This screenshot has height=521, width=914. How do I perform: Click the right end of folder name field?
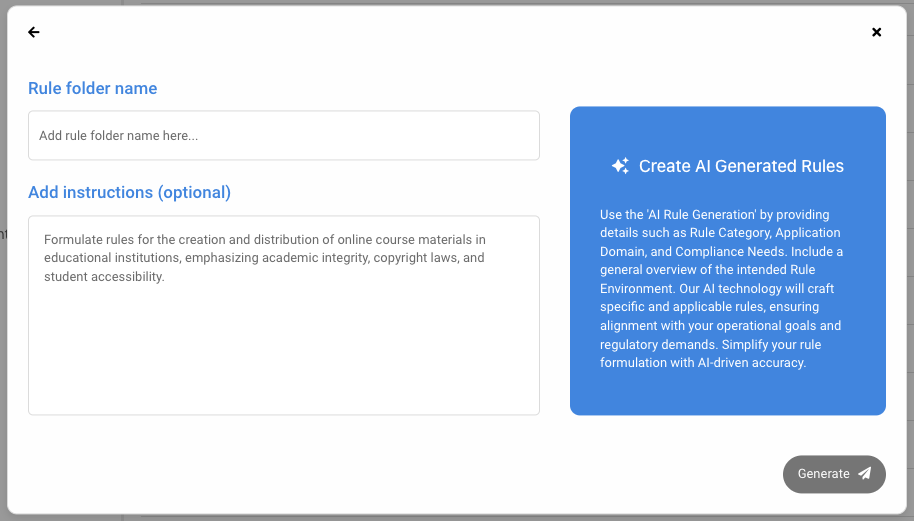[x=520, y=136]
